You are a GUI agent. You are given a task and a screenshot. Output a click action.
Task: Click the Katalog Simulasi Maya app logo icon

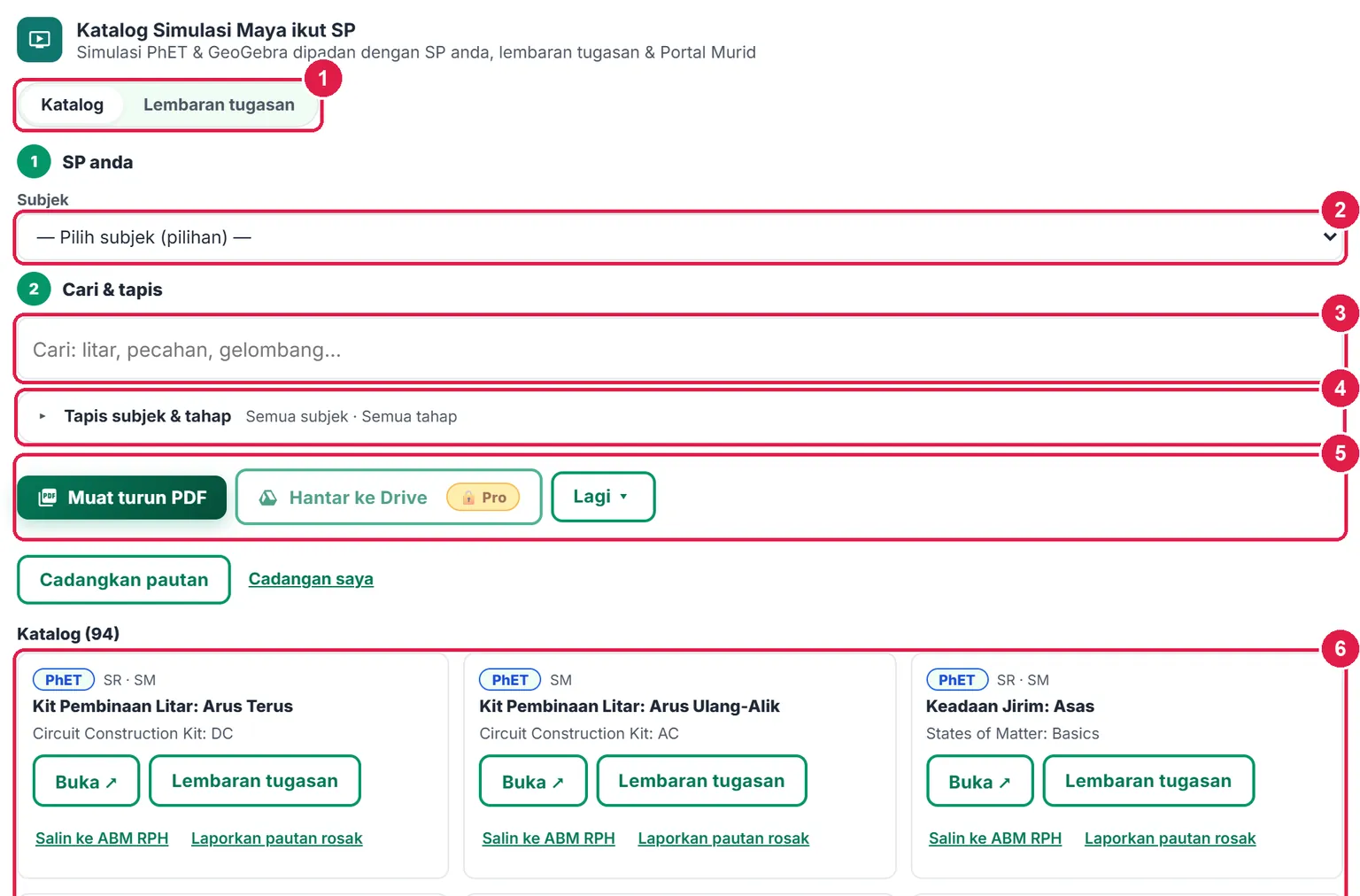click(x=40, y=40)
